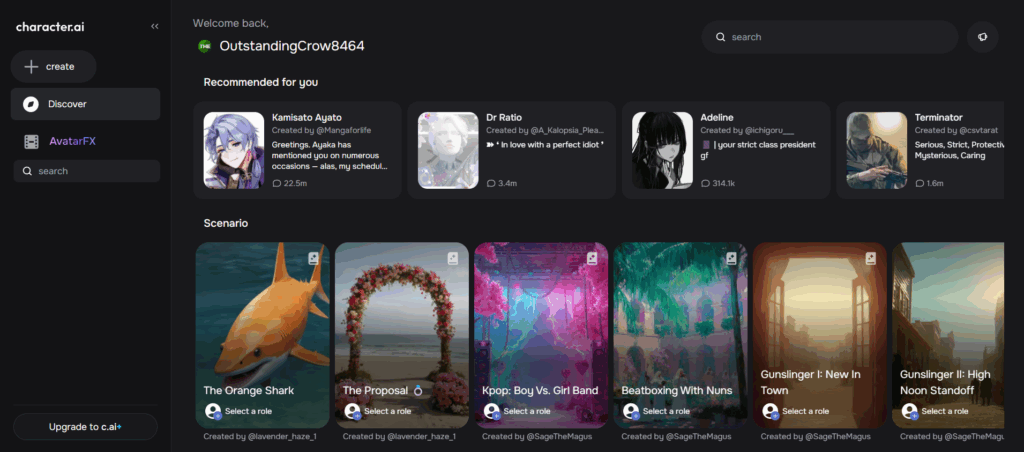
Task: Click the AvatarFX film strip icon
Action: click(x=31, y=142)
